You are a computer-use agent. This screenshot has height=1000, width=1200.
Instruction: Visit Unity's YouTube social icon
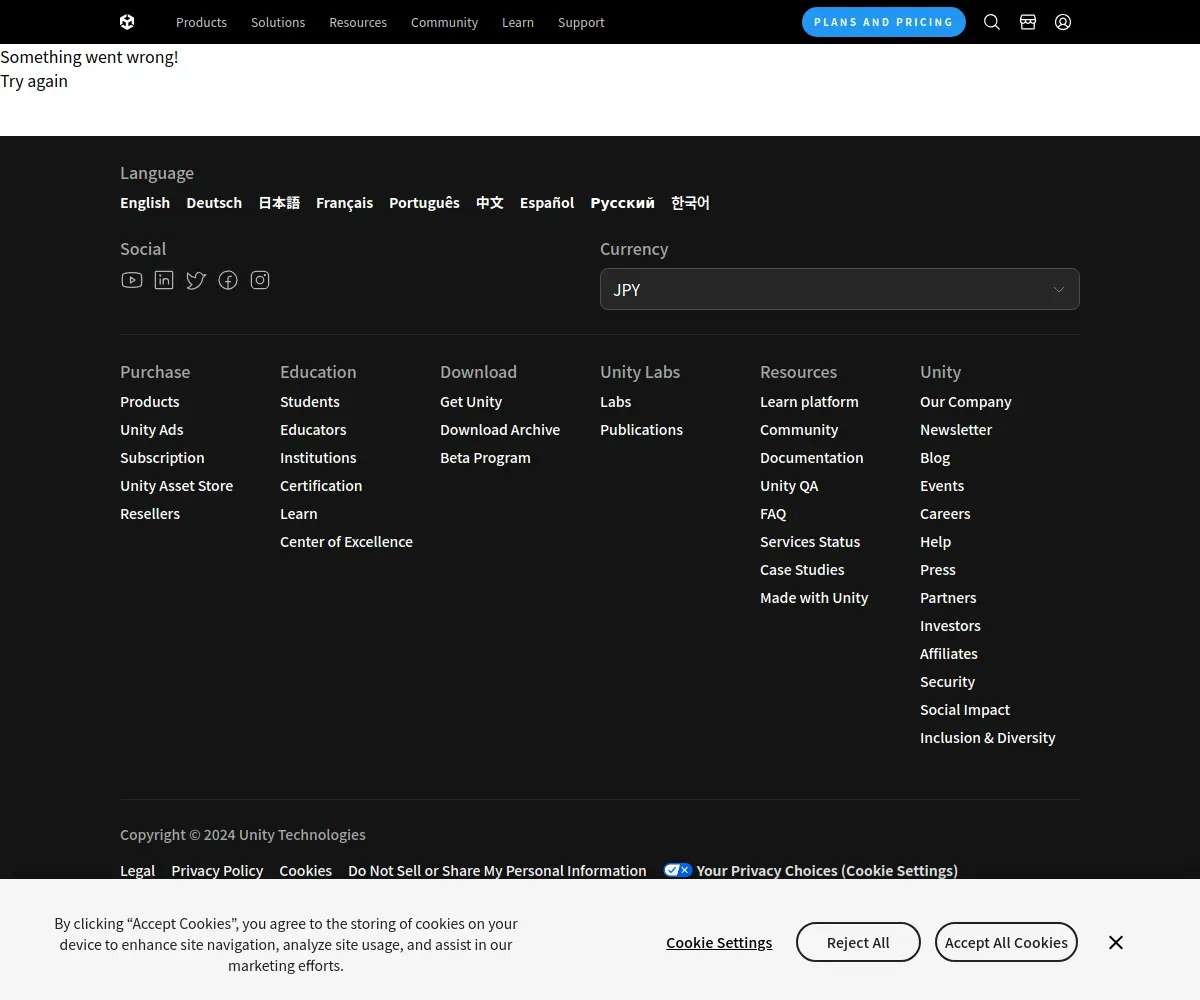[x=132, y=280]
